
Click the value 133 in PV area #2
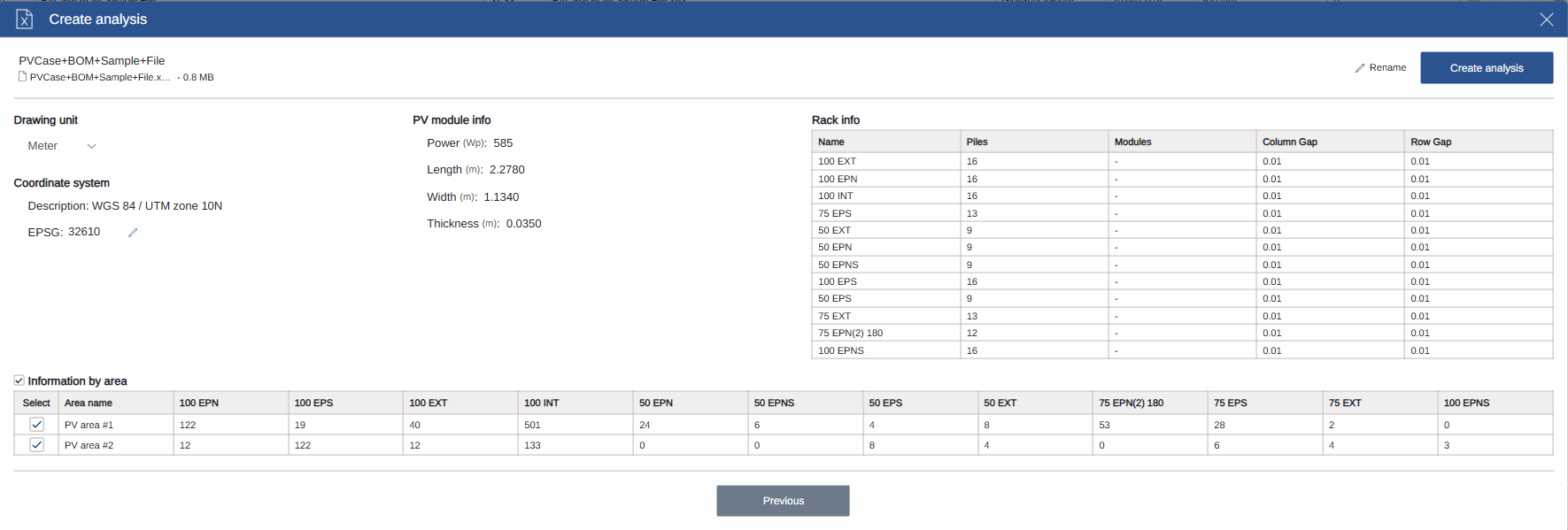(532, 445)
